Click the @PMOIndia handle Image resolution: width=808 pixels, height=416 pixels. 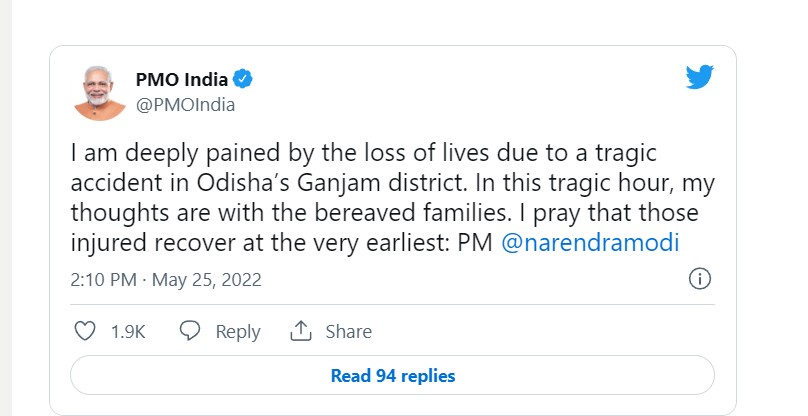[x=185, y=104]
